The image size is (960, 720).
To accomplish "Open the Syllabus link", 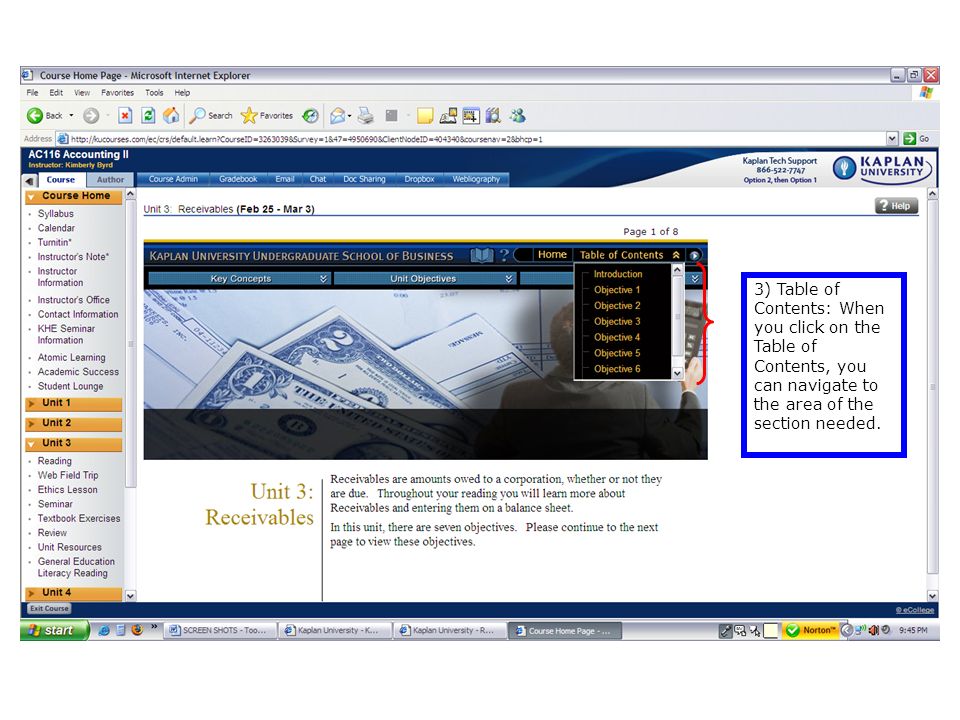I will click(x=56, y=214).
